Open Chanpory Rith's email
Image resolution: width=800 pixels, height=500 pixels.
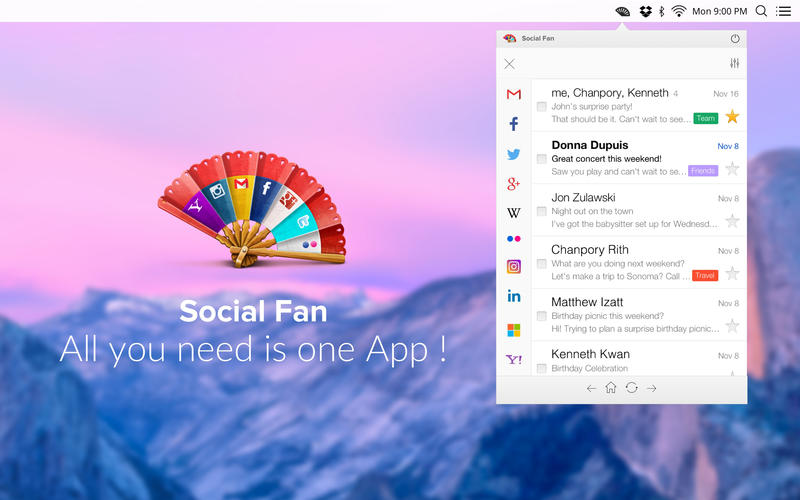tap(639, 263)
